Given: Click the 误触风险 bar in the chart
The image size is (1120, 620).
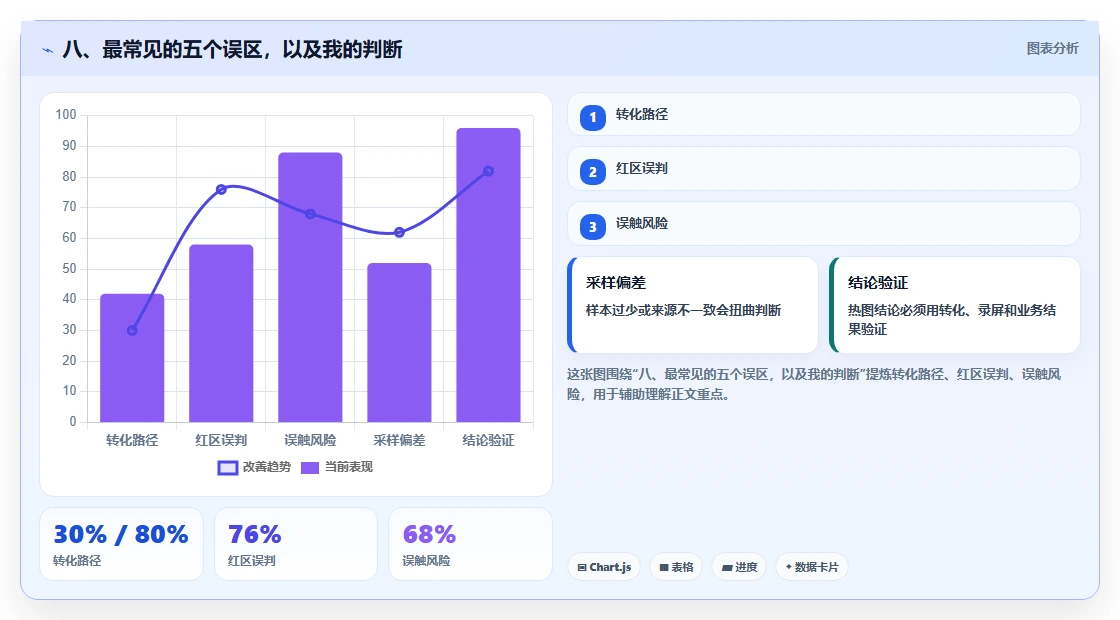Looking at the screenshot, I should pos(310,287).
